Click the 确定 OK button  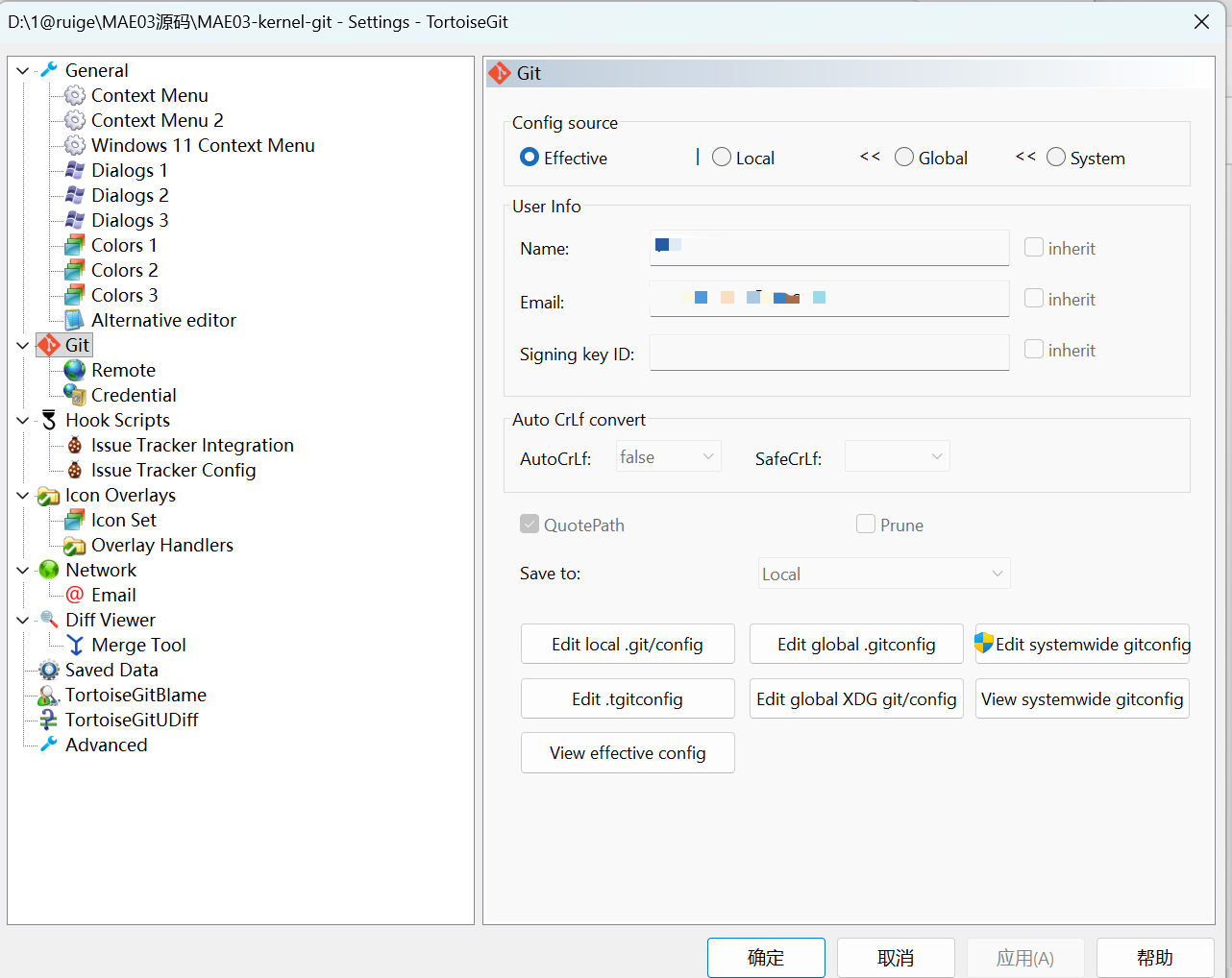point(766,958)
